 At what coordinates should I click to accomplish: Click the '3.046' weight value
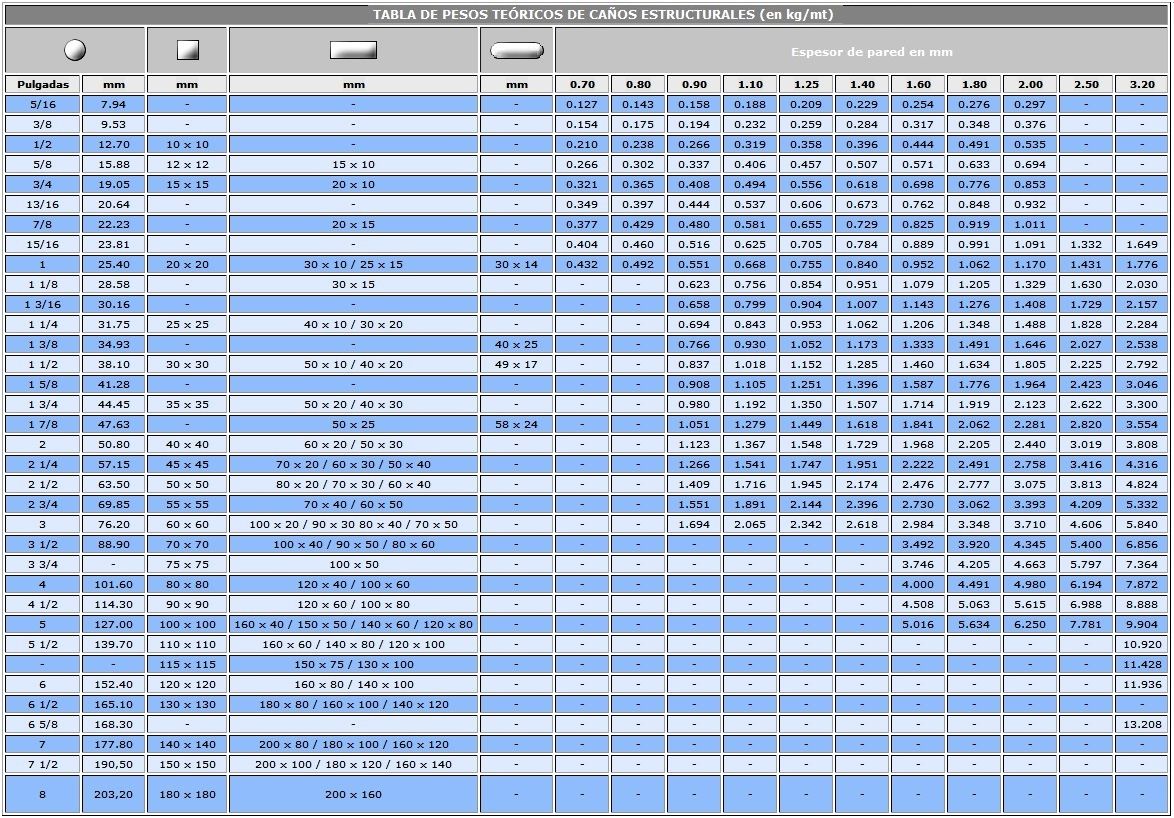click(x=1142, y=385)
